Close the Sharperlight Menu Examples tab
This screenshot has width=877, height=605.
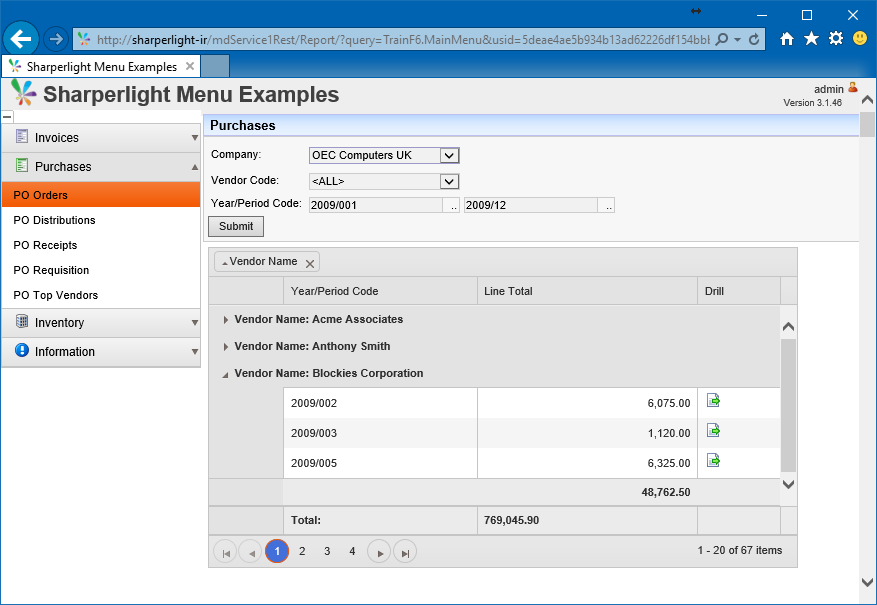[x=190, y=66]
